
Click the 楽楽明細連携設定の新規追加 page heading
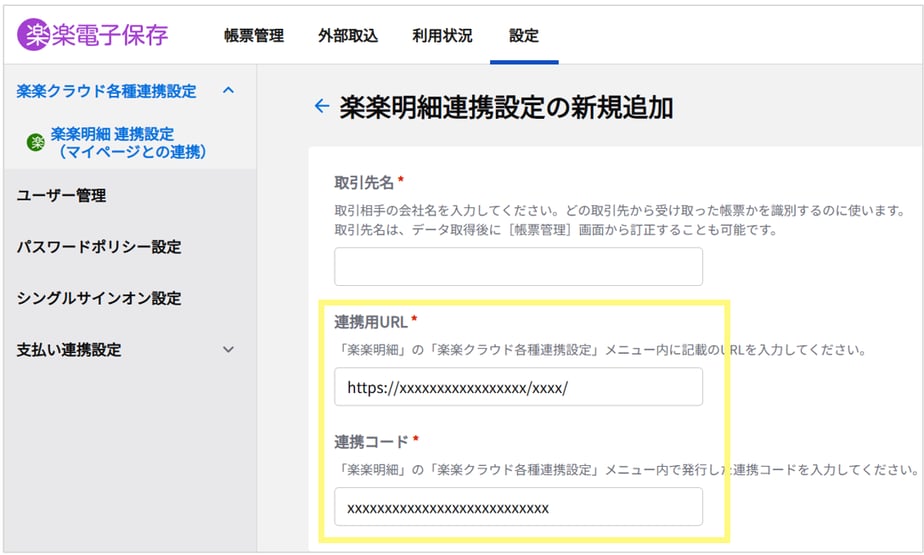click(x=506, y=107)
